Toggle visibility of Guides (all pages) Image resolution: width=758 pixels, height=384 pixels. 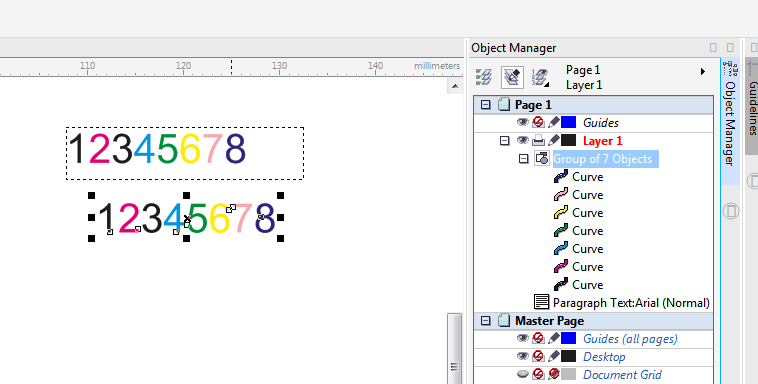point(523,338)
